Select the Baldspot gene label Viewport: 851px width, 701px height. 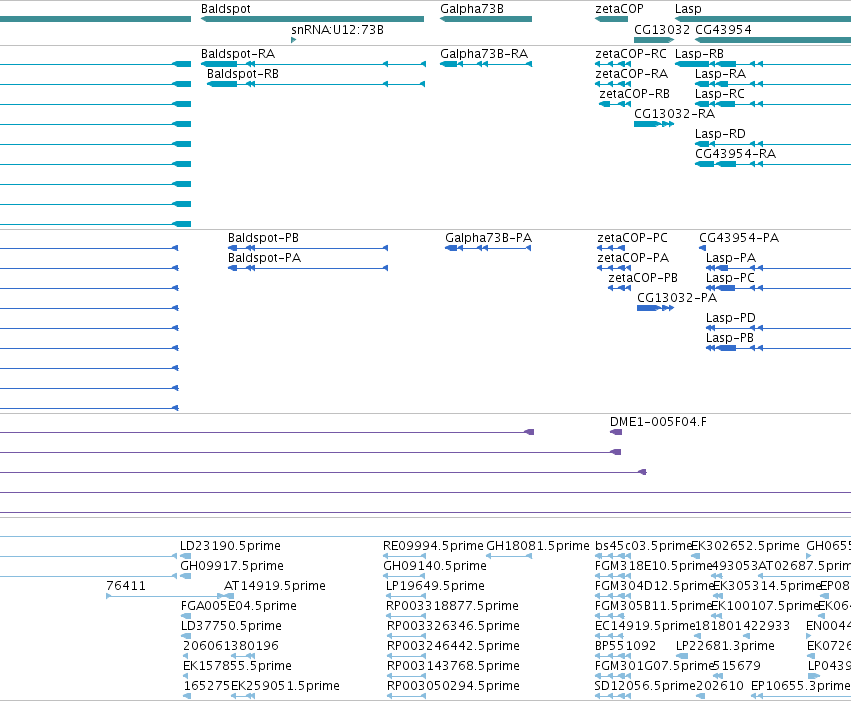coord(225,9)
